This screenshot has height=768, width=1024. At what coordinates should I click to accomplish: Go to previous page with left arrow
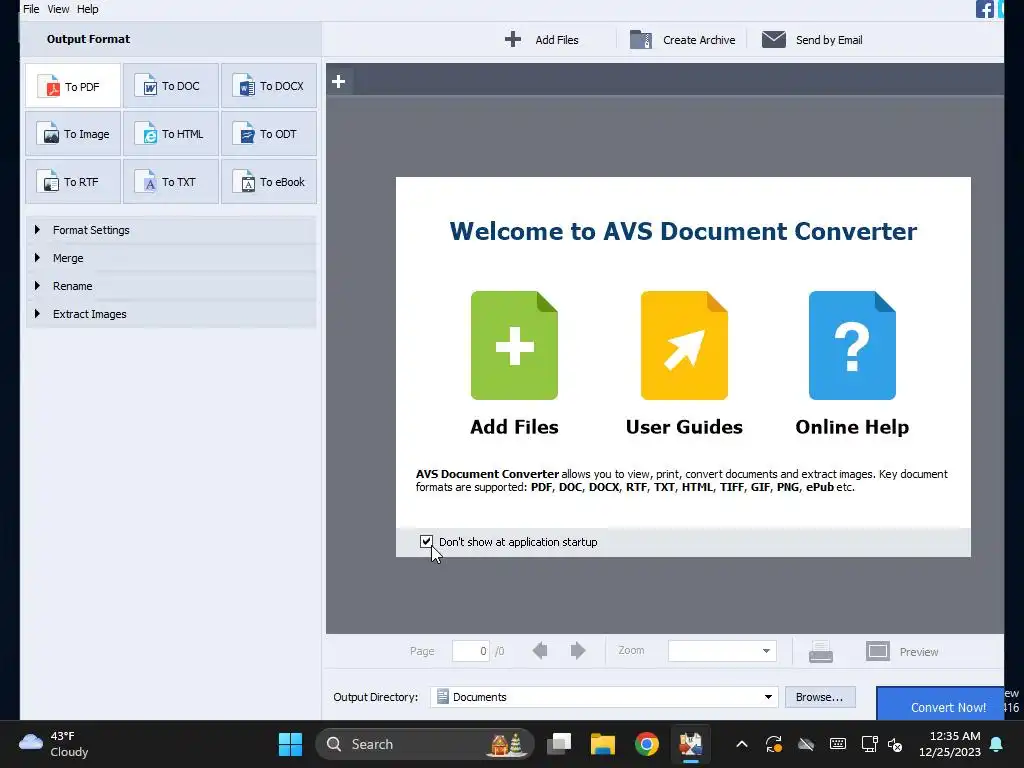point(540,650)
